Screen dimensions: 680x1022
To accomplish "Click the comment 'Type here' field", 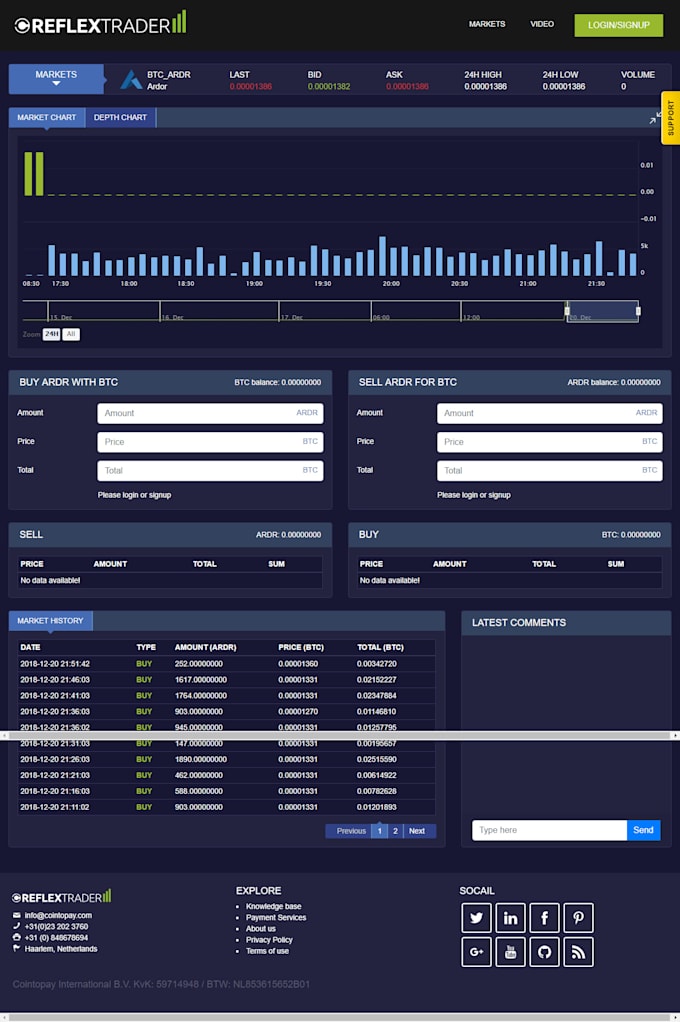I will pos(549,830).
